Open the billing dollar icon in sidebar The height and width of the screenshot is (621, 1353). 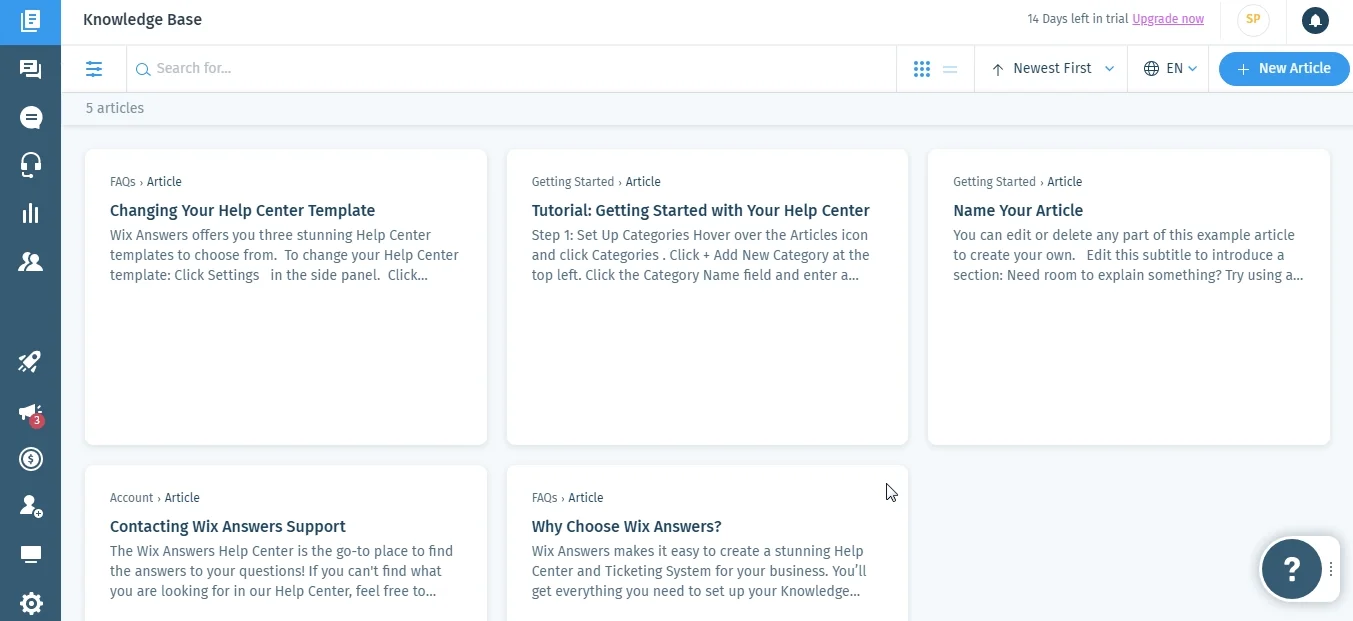[x=30, y=459]
